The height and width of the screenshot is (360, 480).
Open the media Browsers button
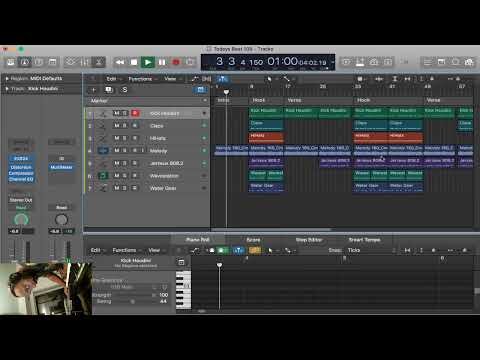(469, 62)
